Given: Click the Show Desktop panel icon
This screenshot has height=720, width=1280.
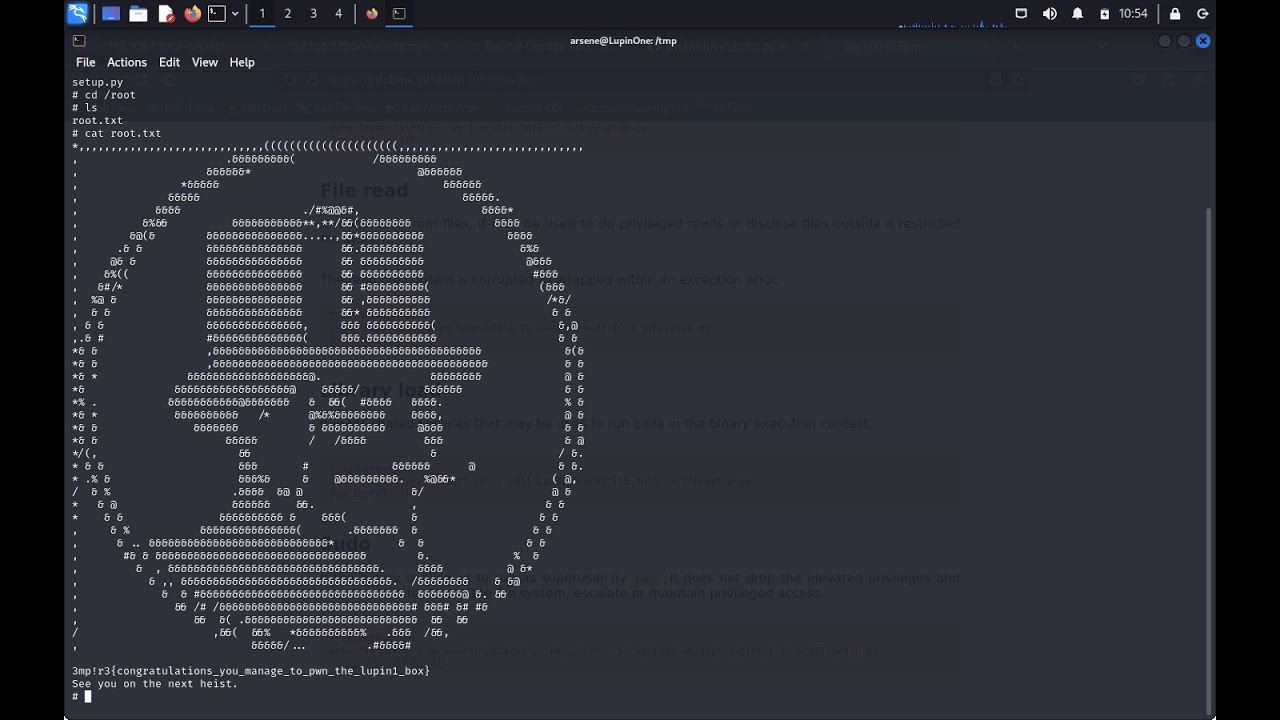Looking at the screenshot, I should click(111, 14).
